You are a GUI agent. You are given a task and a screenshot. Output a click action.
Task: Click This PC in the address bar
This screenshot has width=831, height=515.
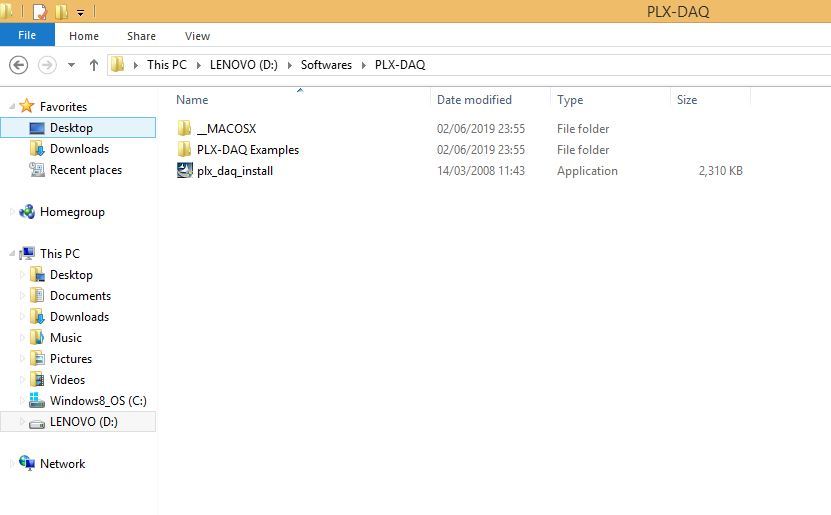(166, 65)
